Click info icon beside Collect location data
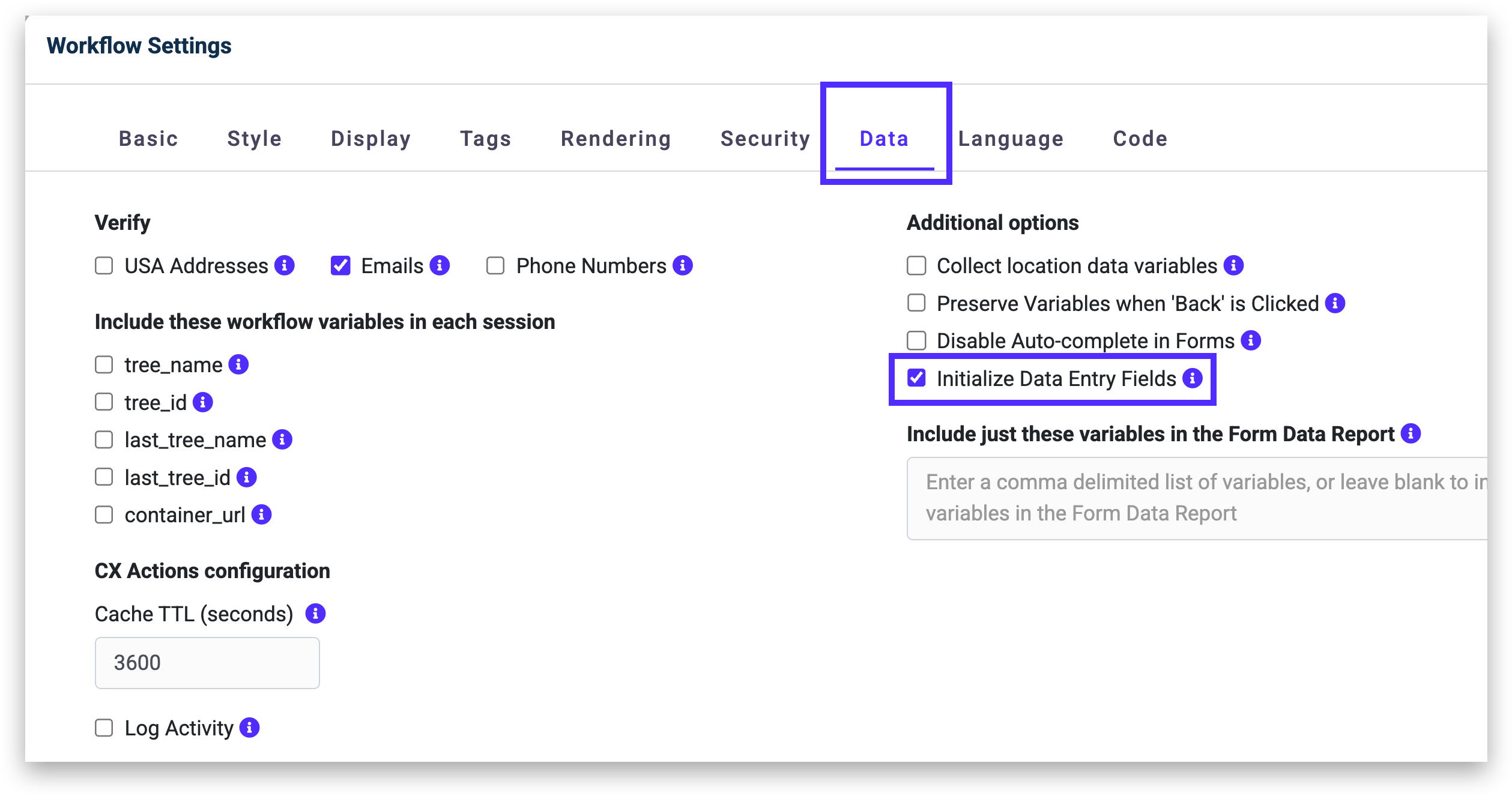 (1233, 265)
